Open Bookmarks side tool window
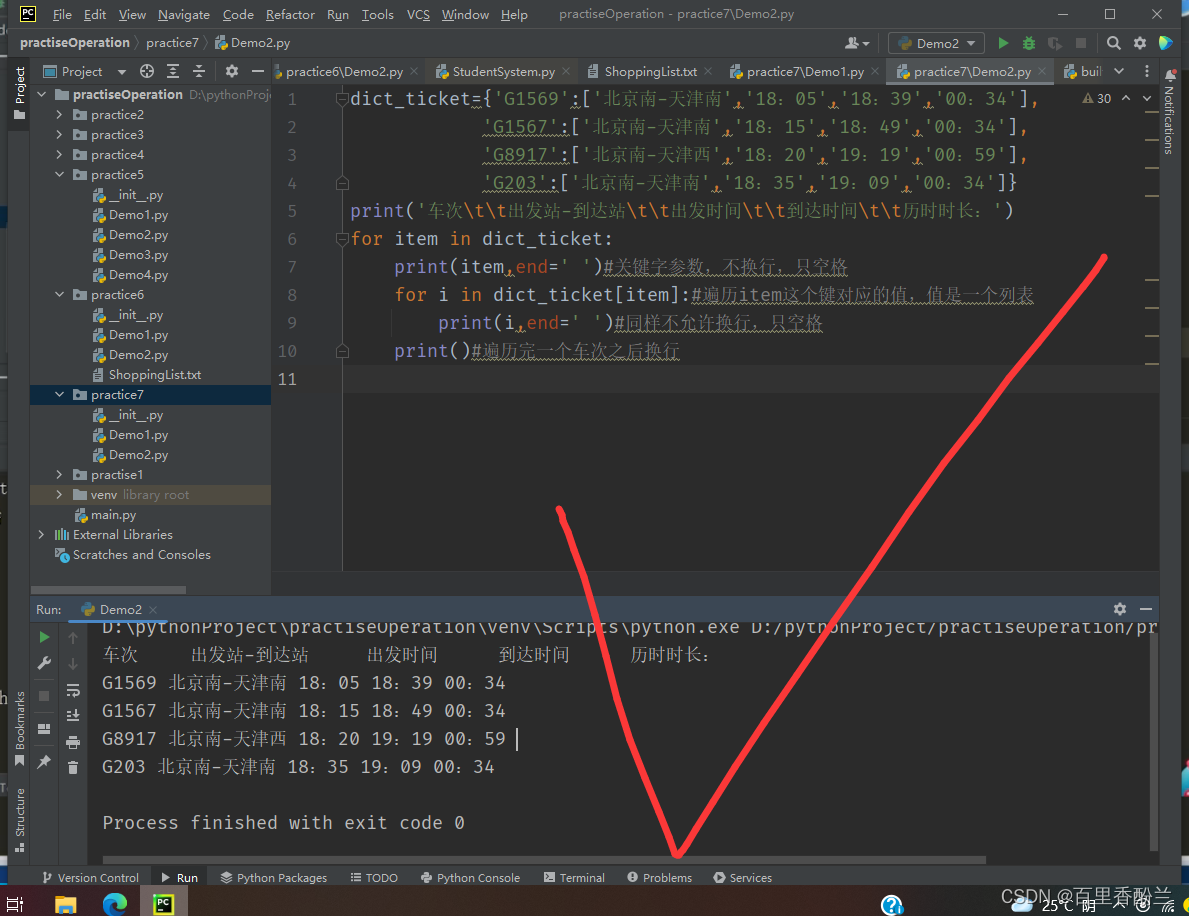 click(x=20, y=728)
